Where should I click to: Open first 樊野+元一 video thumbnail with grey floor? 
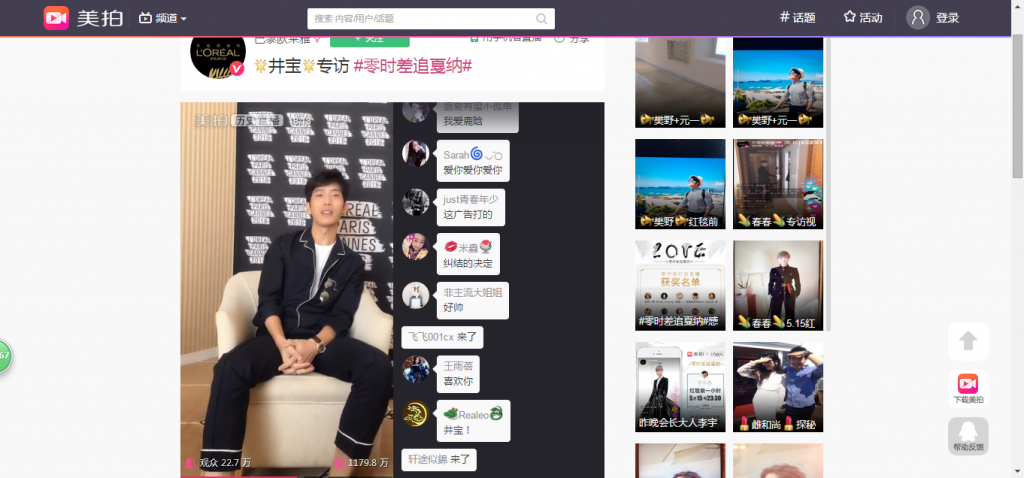point(680,82)
